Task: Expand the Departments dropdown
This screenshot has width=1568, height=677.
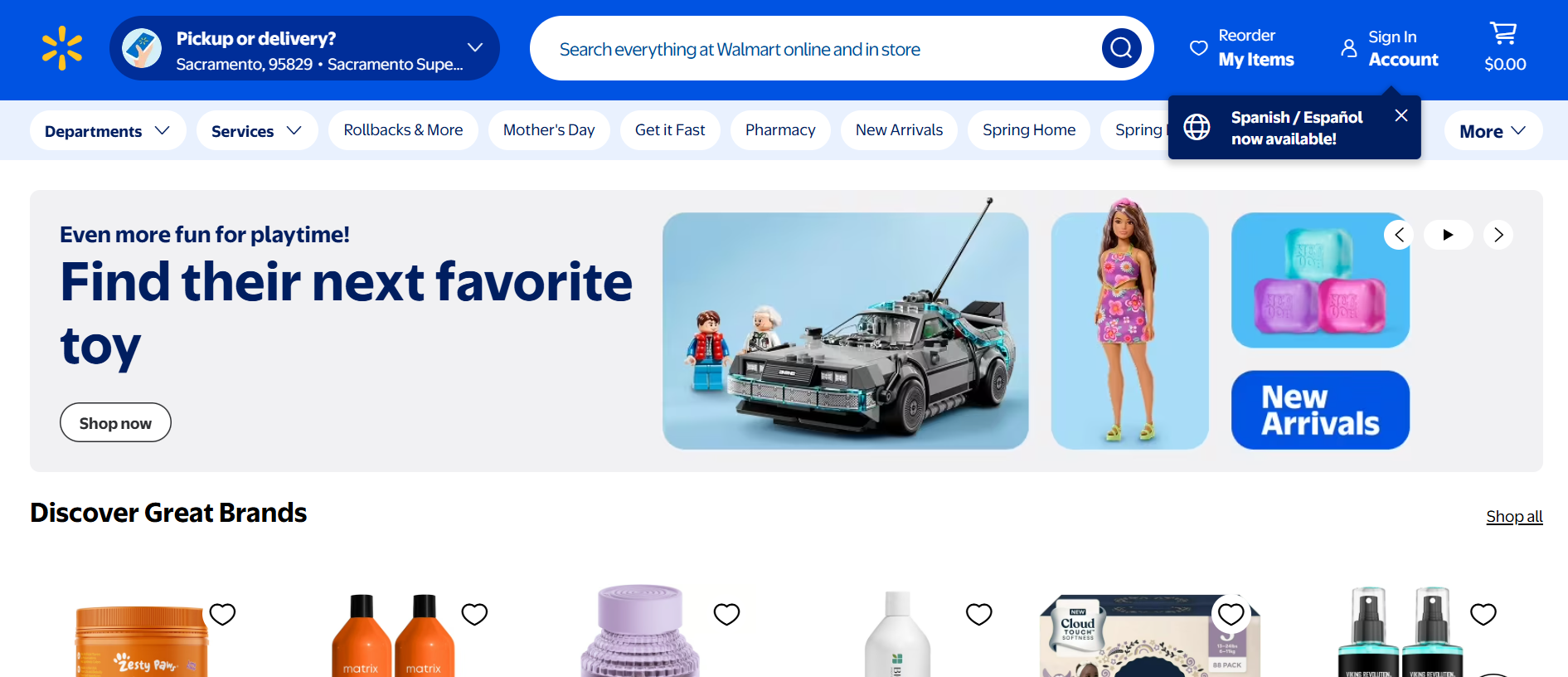Action: coord(108,130)
